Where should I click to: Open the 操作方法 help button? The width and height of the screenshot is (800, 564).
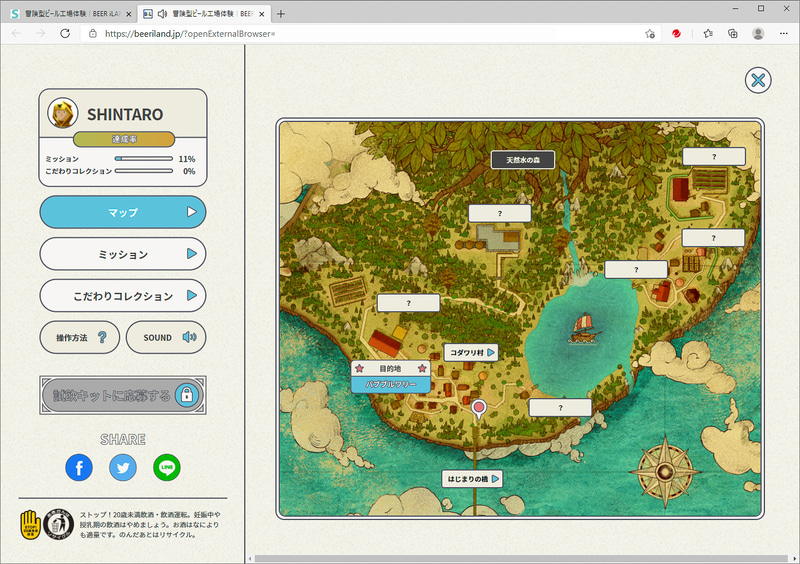point(80,337)
